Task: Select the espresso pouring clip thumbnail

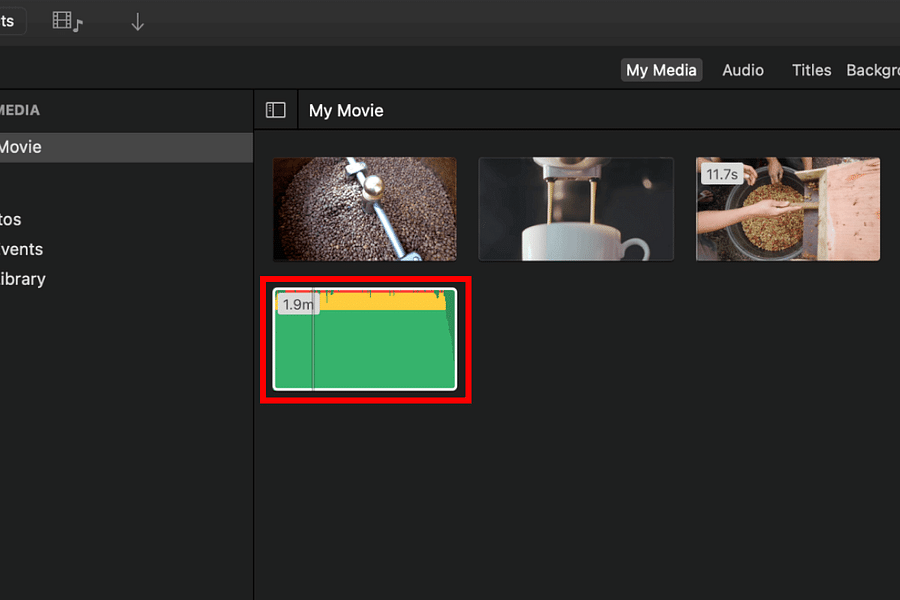Action: click(576, 208)
